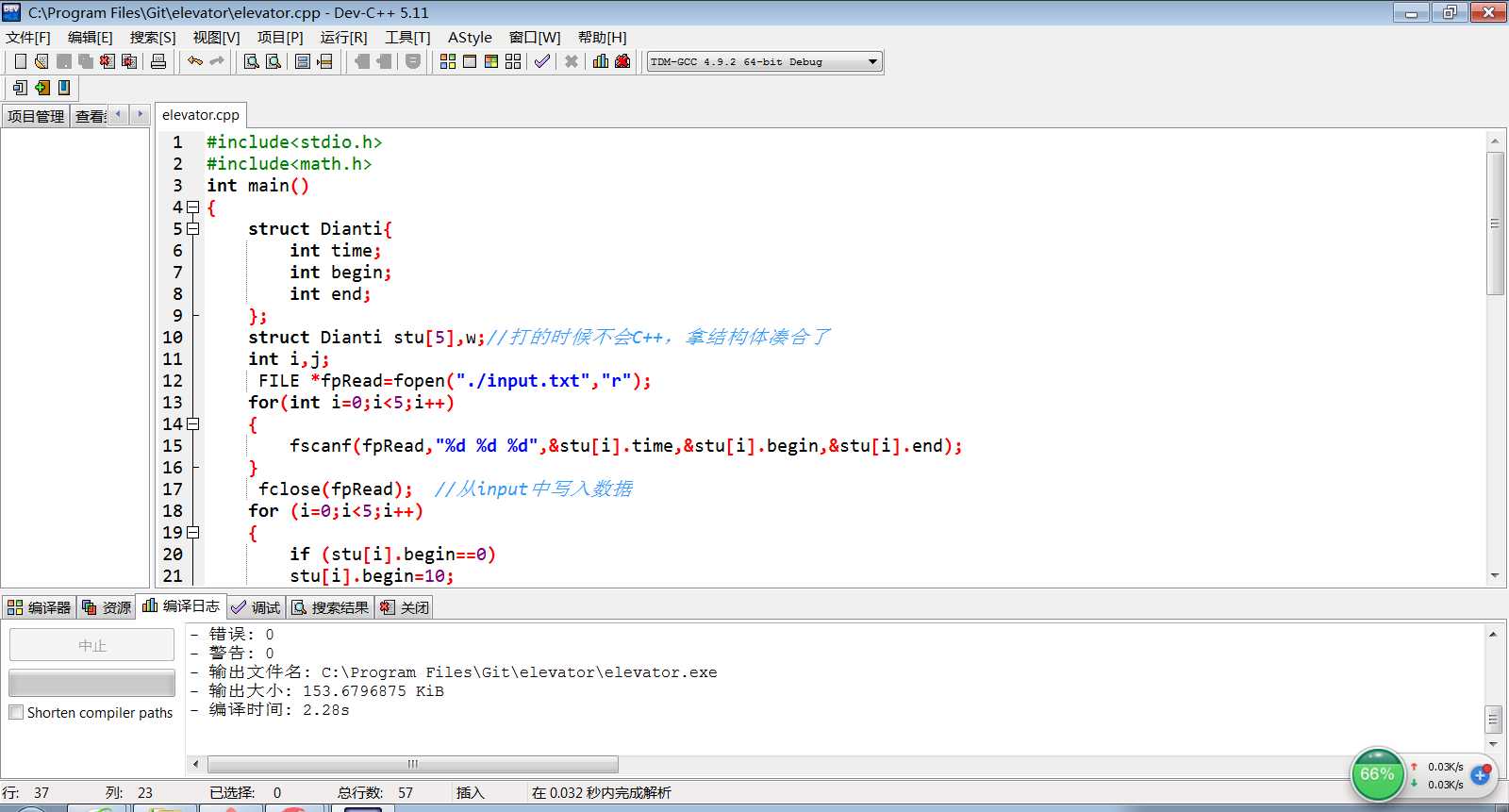Undo the last edit

tap(195, 61)
